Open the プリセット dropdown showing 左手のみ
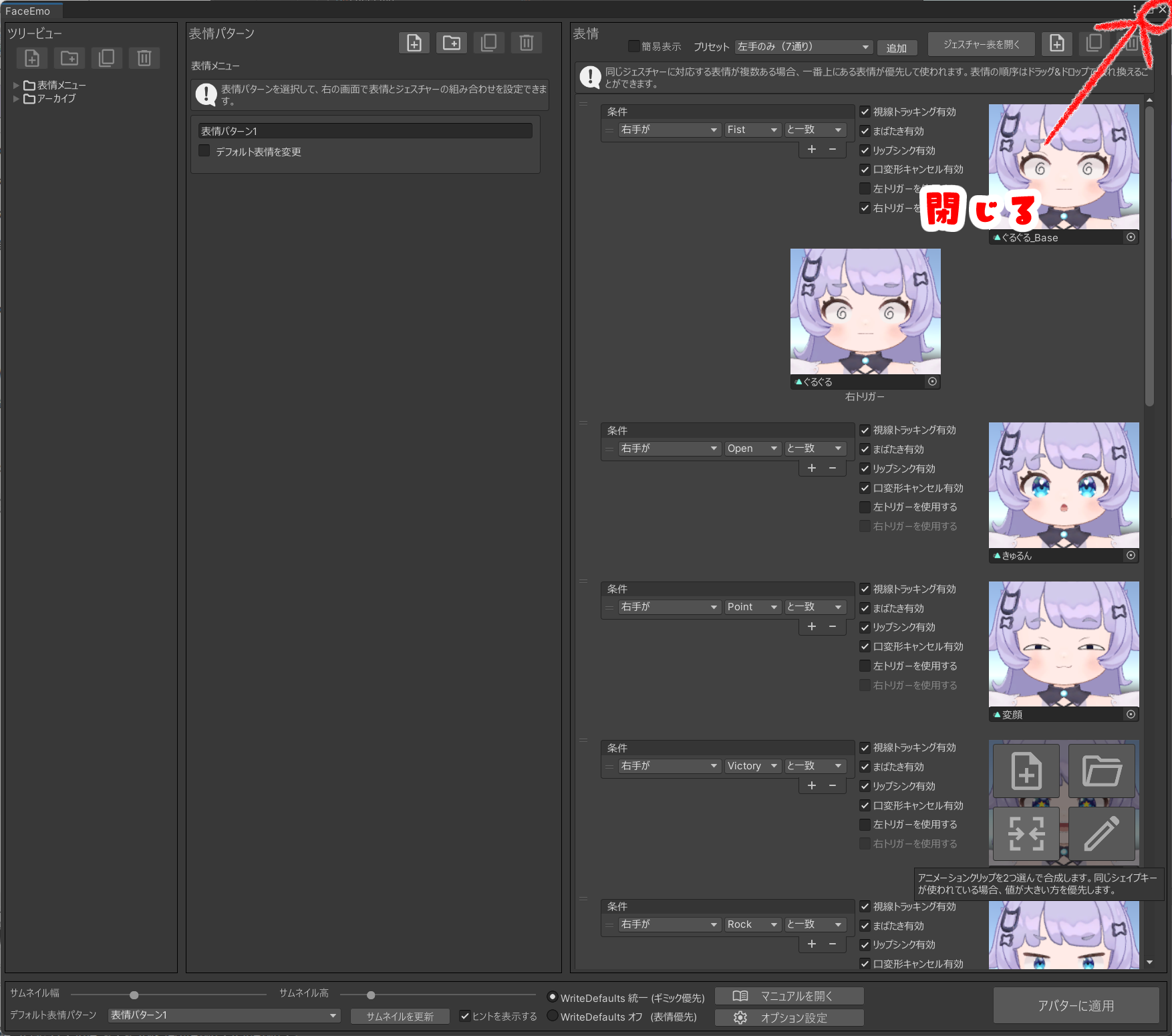 pos(803,47)
